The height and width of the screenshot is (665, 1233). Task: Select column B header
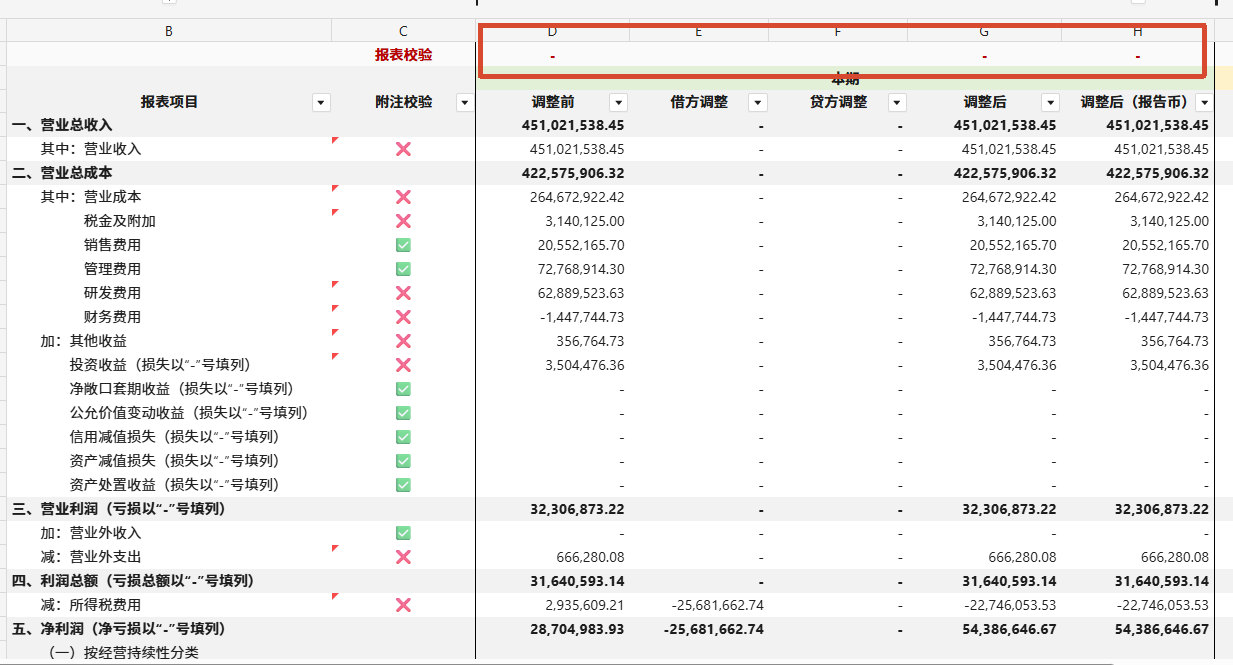pos(169,31)
